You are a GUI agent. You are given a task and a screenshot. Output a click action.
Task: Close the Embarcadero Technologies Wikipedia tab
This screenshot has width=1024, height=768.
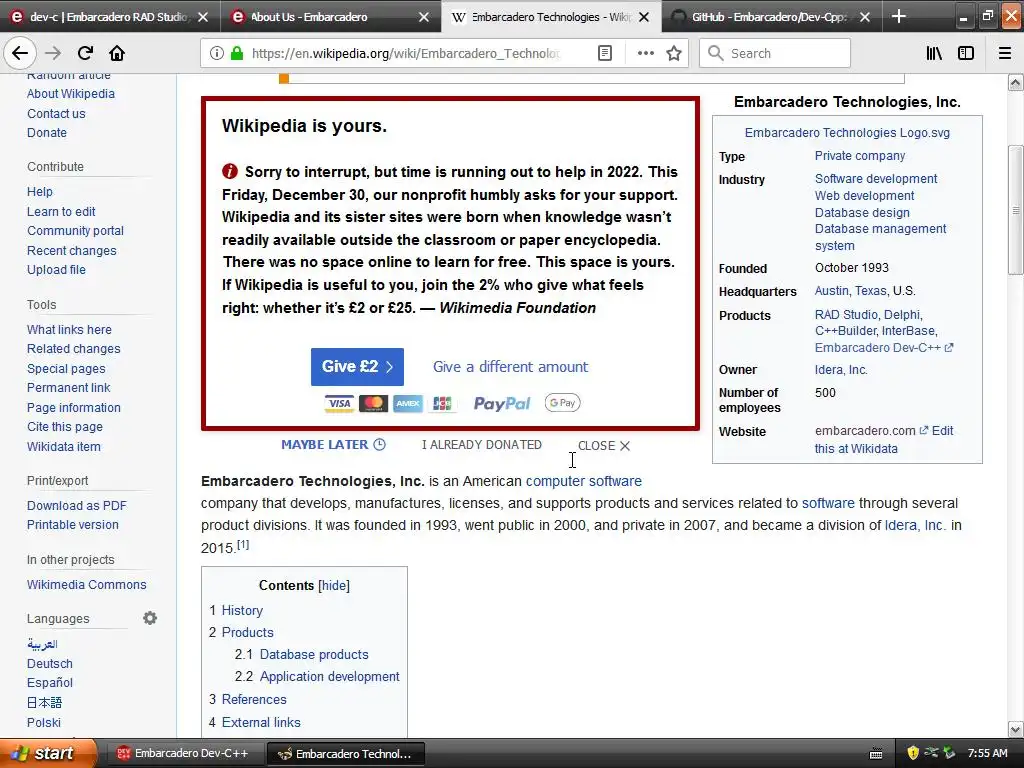coord(644,17)
